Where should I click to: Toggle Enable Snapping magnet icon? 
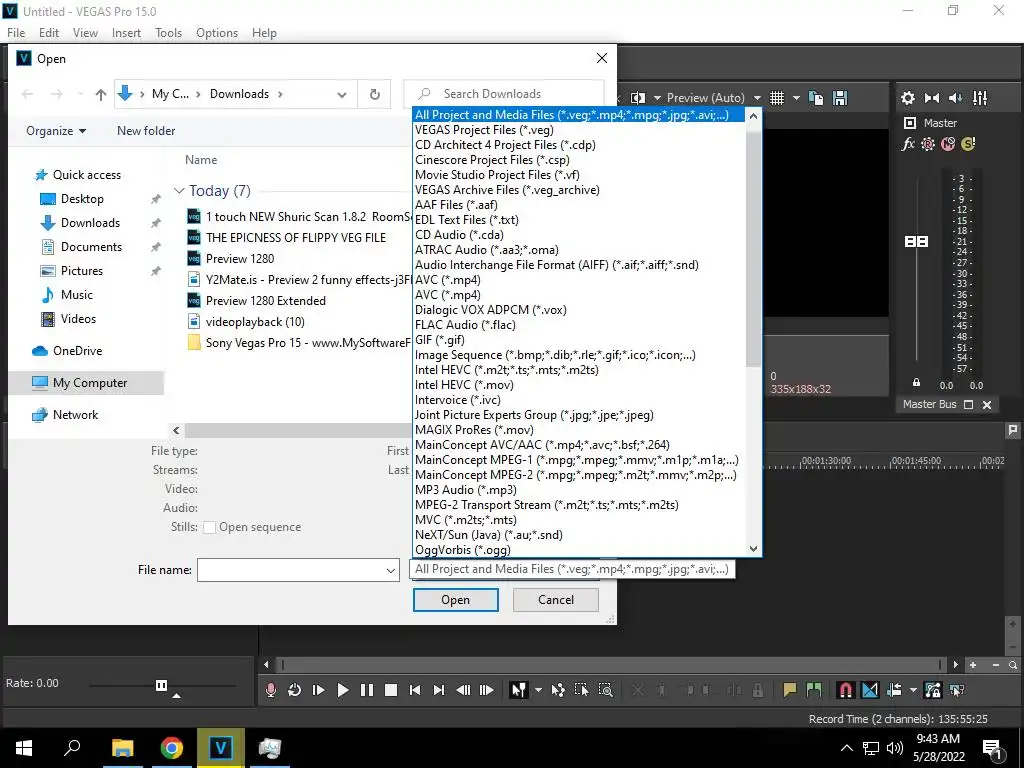[x=846, y=690]
